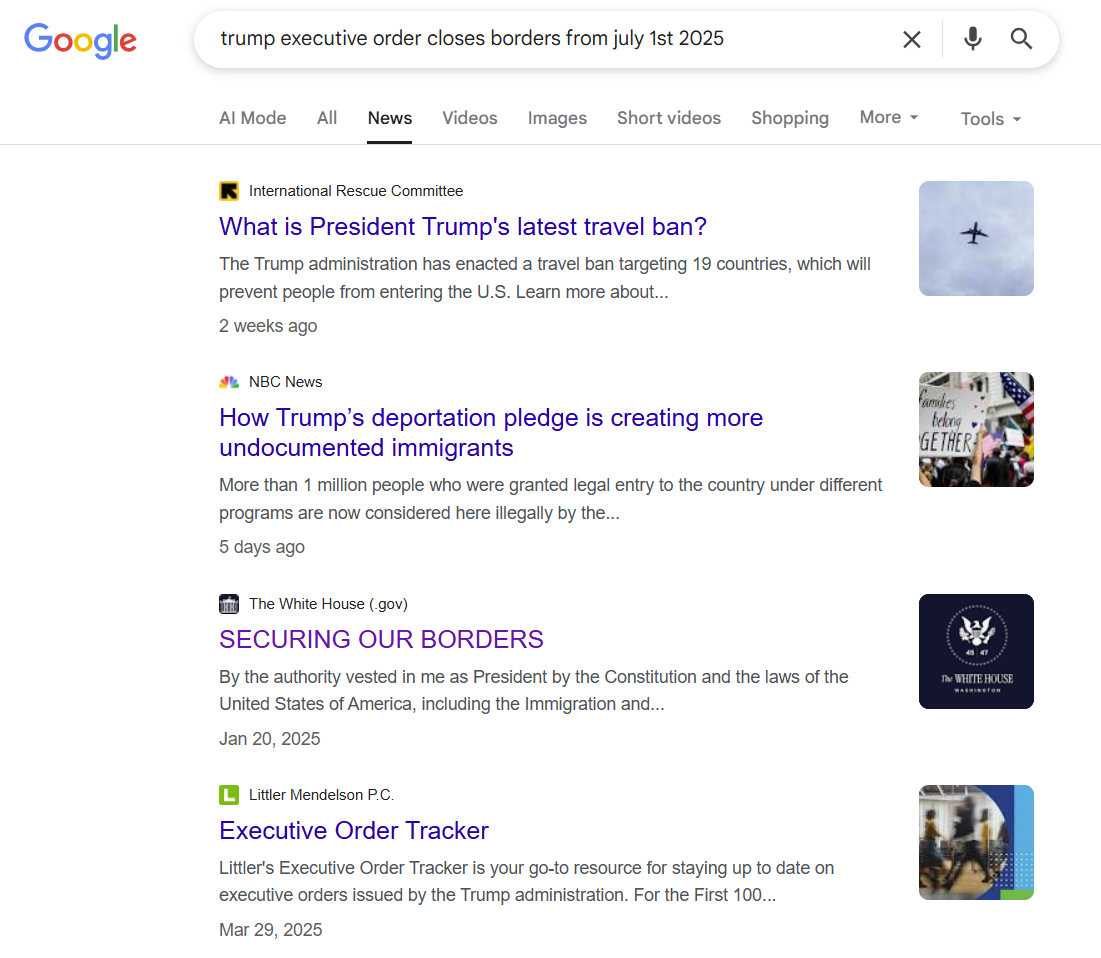Screen dimensions: 1101x958
Task: Submit search with magnifying glass icon
Action: pos(1021,39)
